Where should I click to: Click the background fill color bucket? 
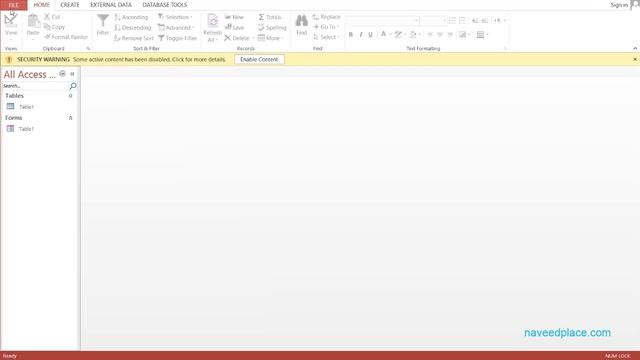click(413, 35)
